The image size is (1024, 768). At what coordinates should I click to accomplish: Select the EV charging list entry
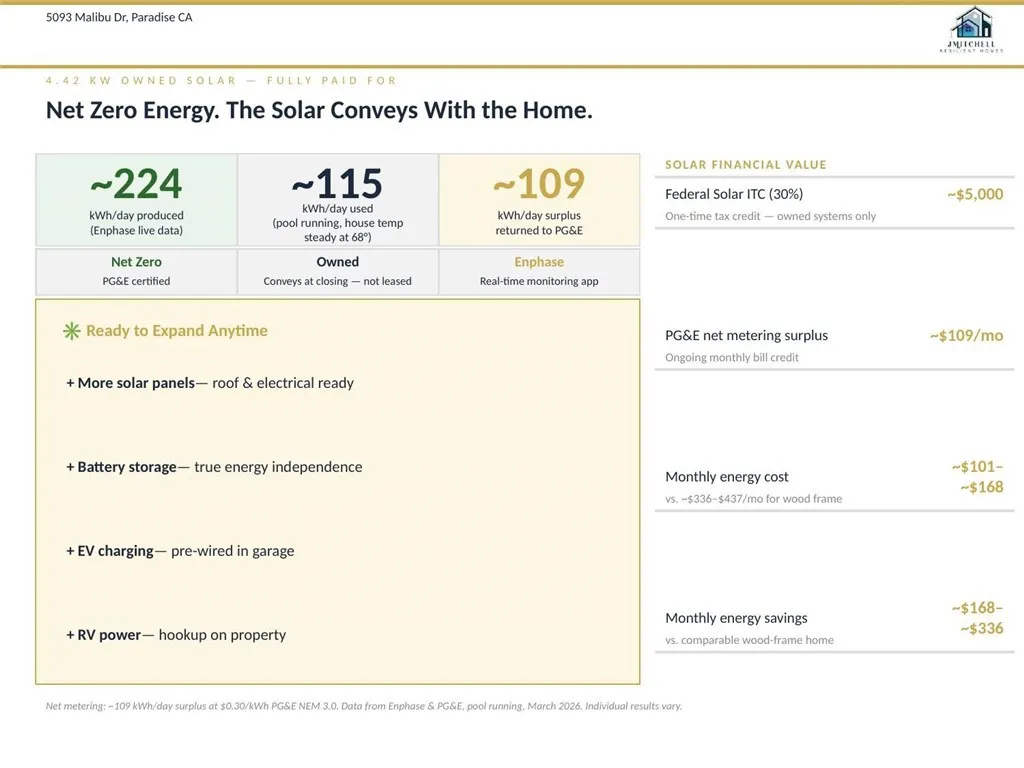point(180,551)
